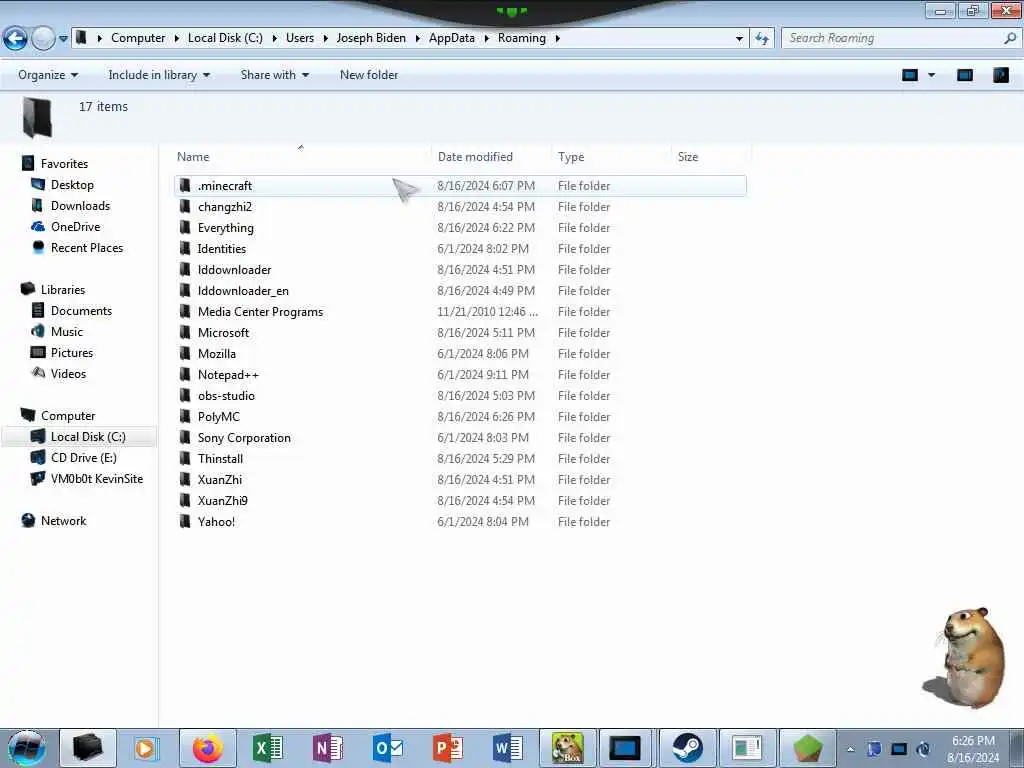Screen dimensions: 1024x768
Task: Click Computer in the address breadcrumb
Action: tap(138, 38)
